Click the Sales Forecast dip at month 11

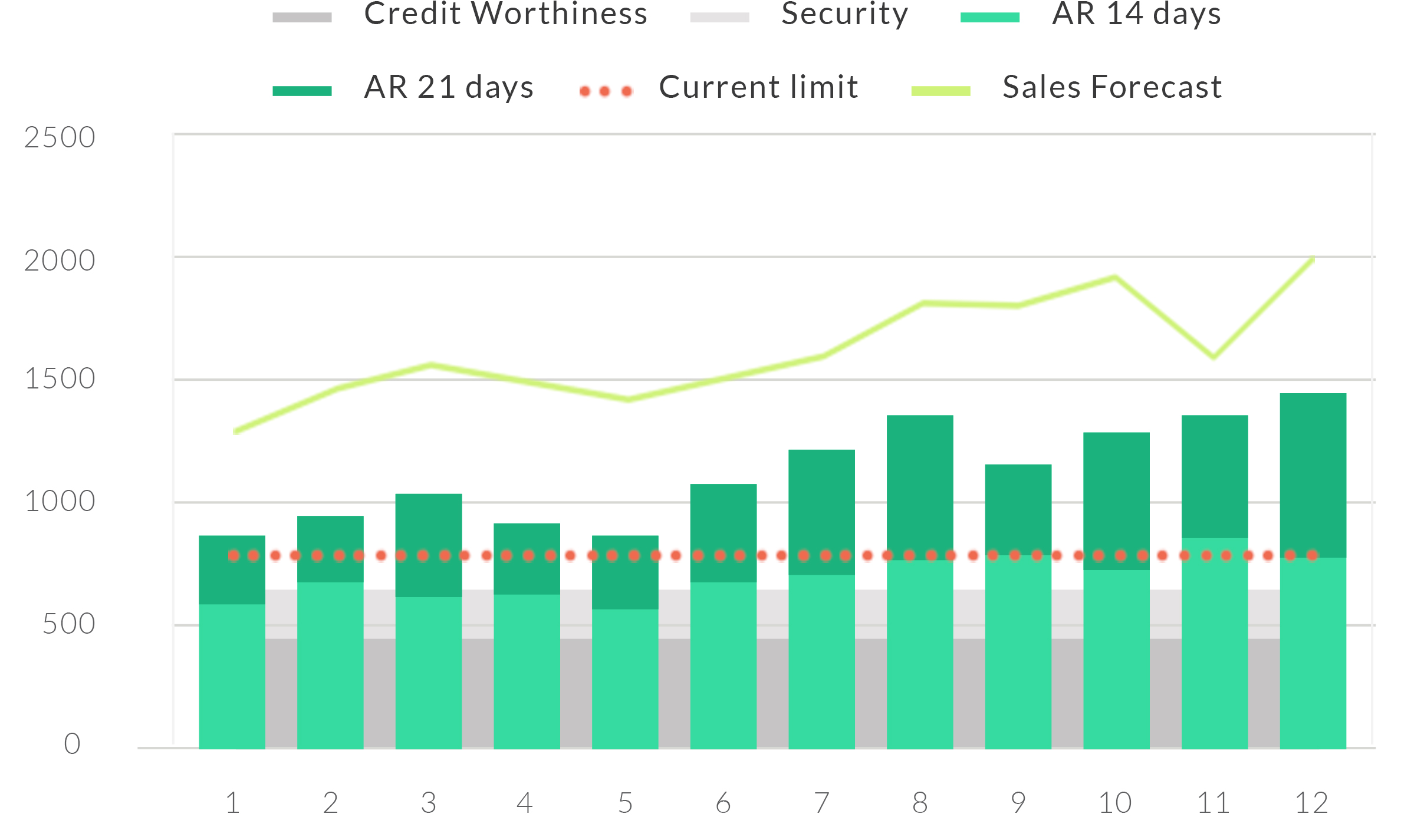[x=1213, y=357]
